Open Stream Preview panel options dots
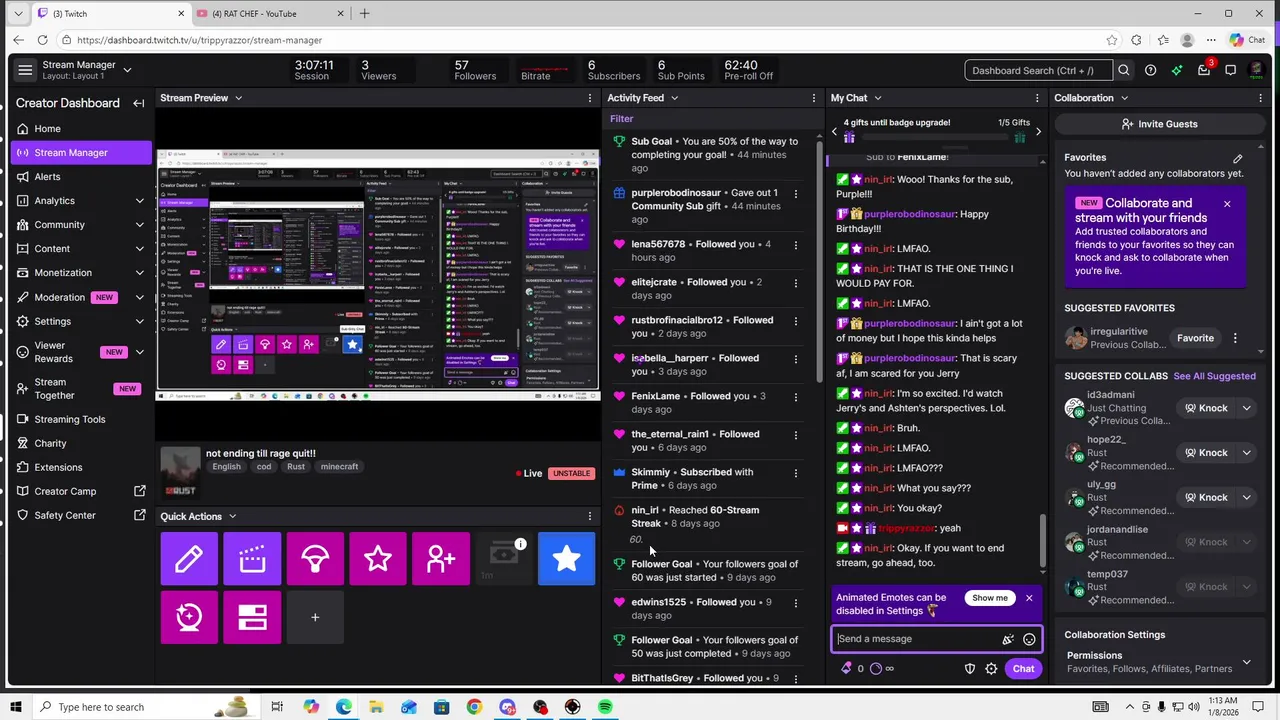This screenshot has height=720, width=1280. pos(590,98)
